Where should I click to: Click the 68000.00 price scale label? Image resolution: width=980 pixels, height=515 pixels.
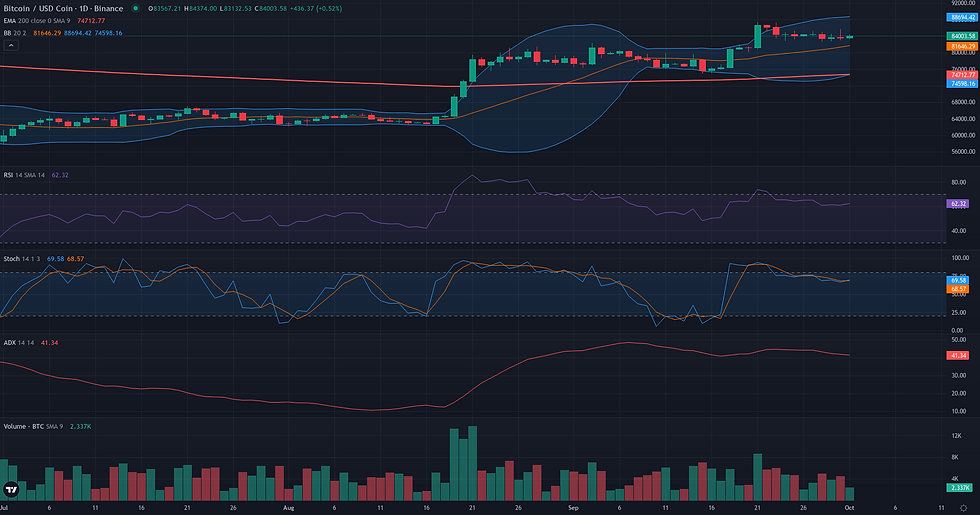click(963, 102)
